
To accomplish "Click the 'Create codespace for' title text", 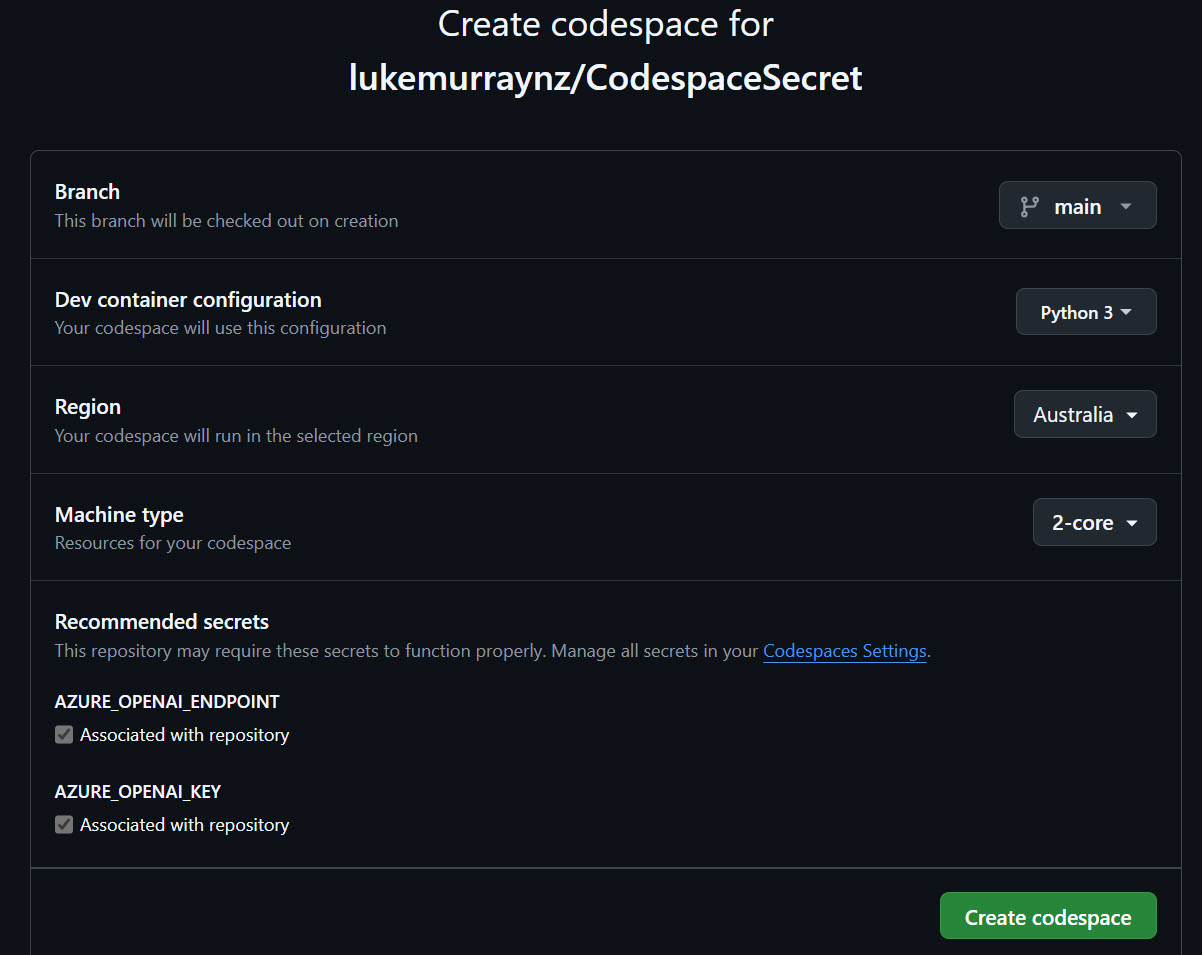I will 606,24.
